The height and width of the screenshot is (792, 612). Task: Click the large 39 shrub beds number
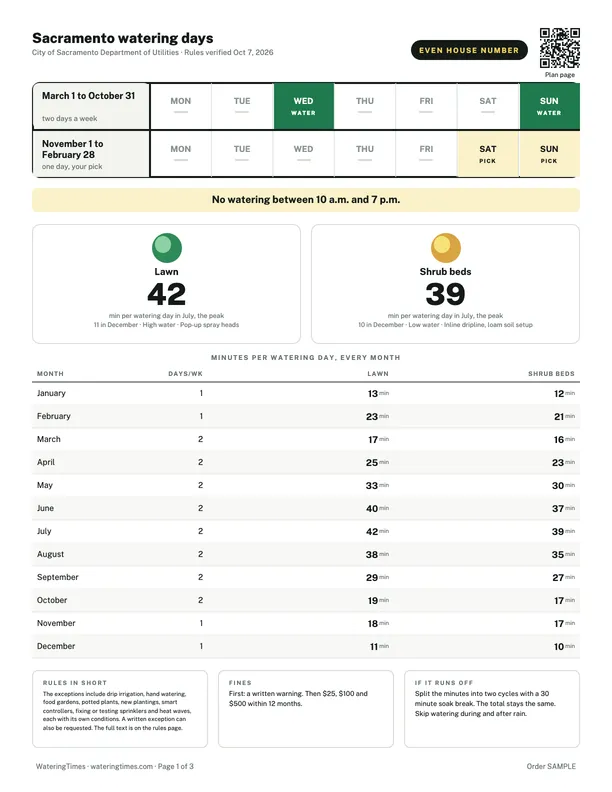[x=445, y=294]
